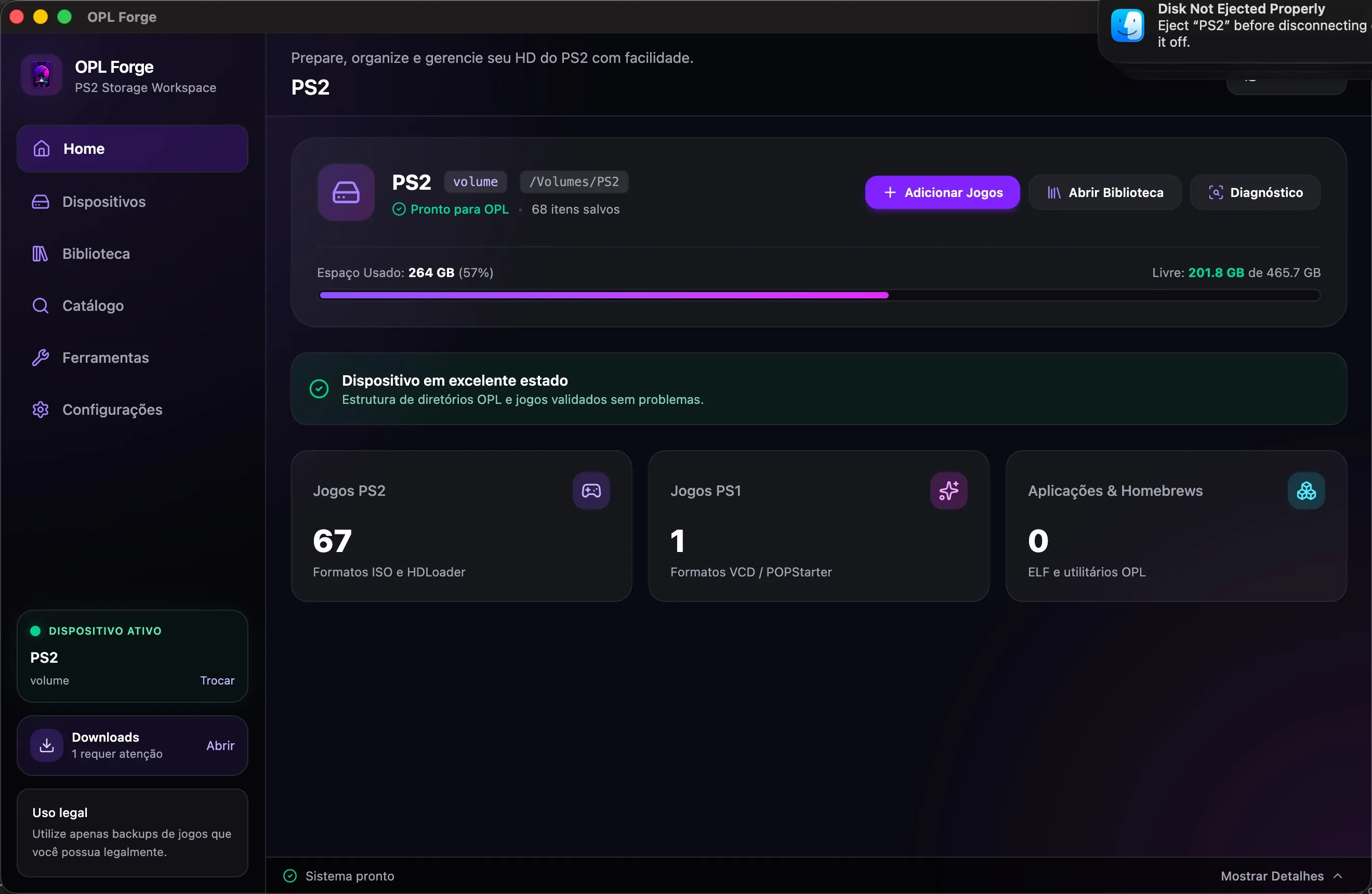
Task: Click the Uso legal notice card
Action: point(133,833)
